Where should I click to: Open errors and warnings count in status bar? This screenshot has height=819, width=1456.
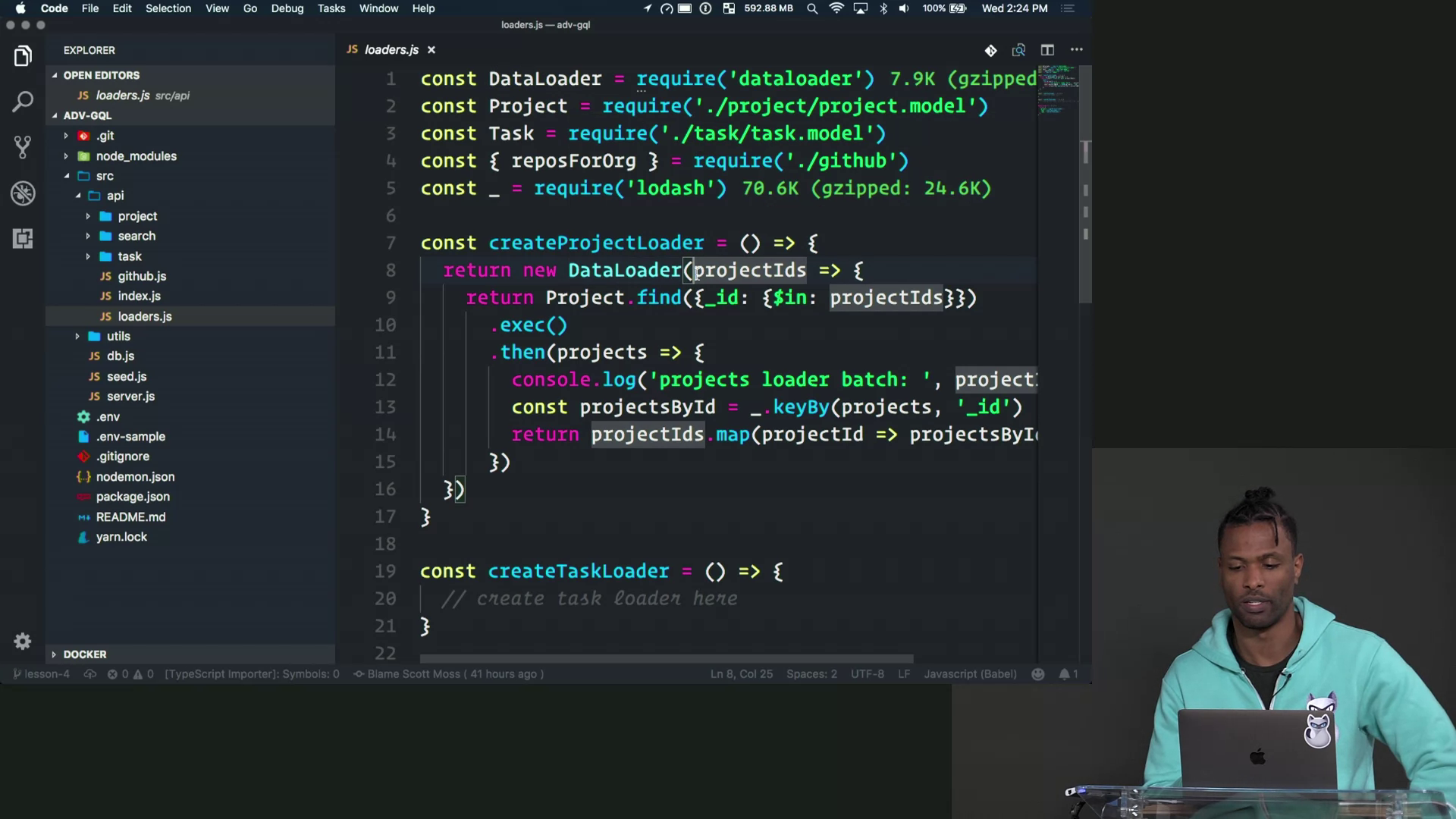[130, 674]
